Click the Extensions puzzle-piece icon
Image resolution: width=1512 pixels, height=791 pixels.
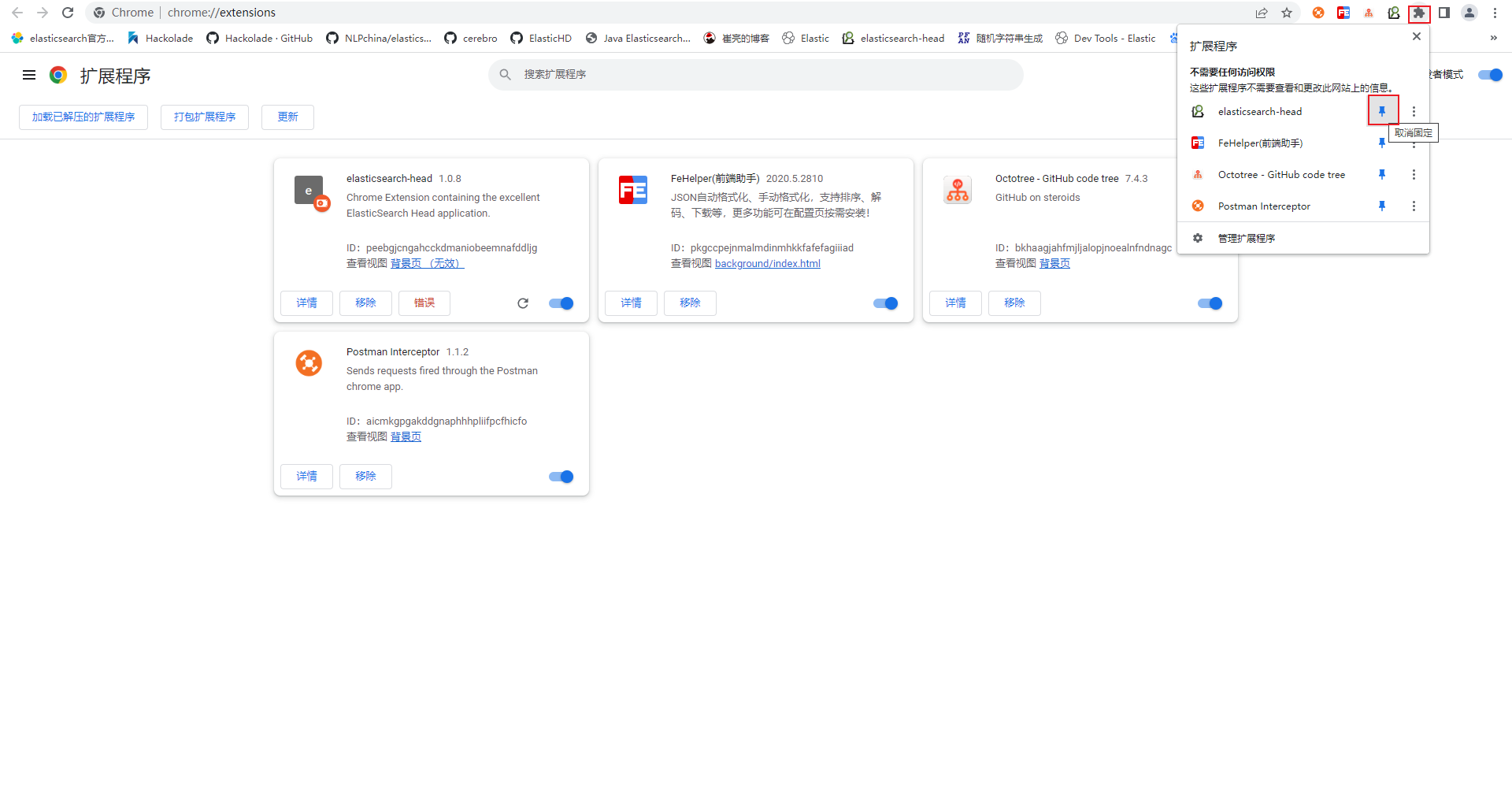[1419, 13]
